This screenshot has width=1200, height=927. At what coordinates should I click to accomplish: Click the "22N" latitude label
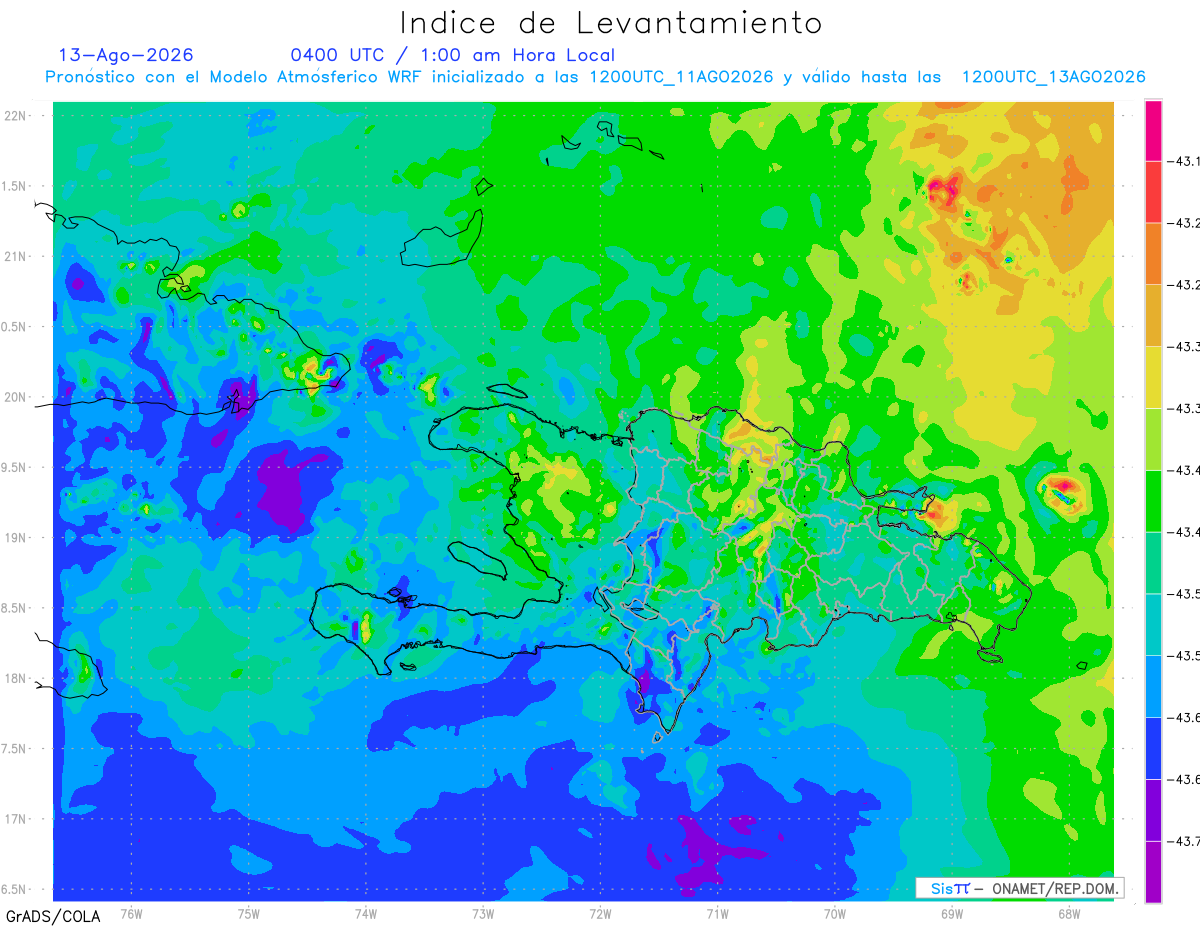click(17, 116)
